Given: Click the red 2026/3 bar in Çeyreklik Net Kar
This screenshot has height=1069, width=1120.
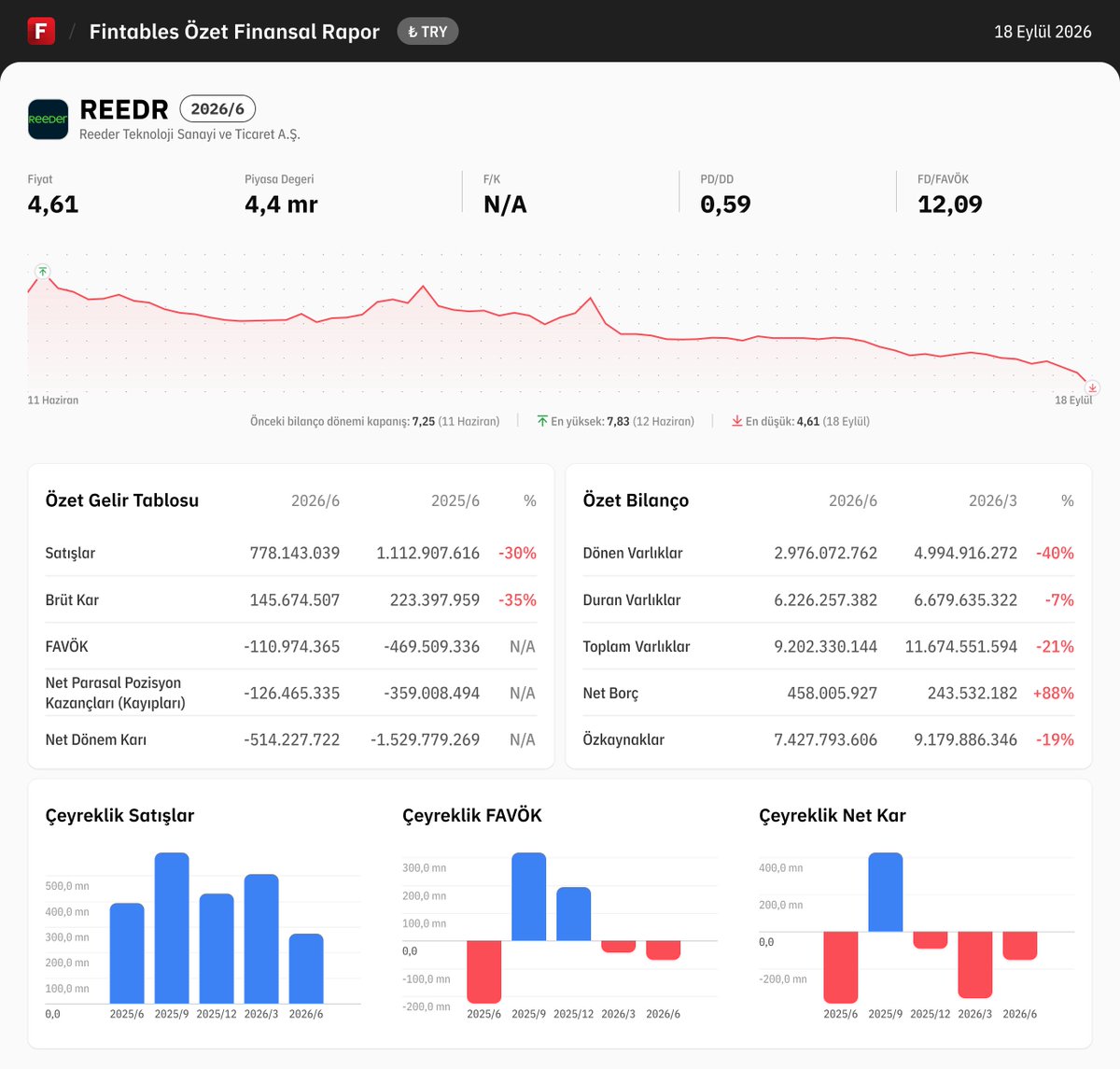Looking at the screenshot, I should pos(975,964).
